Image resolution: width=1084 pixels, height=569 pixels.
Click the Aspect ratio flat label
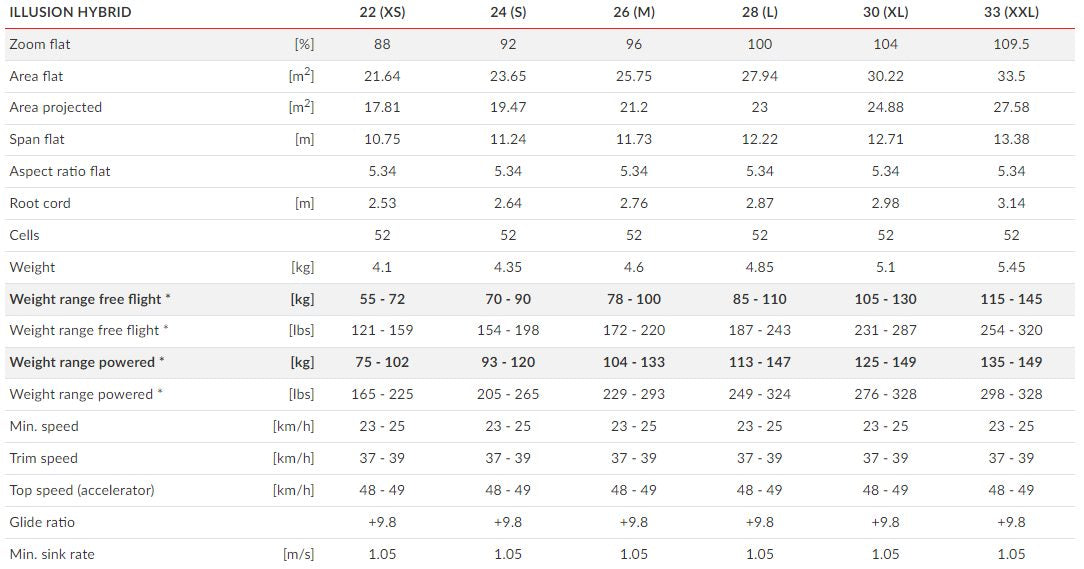60,171
